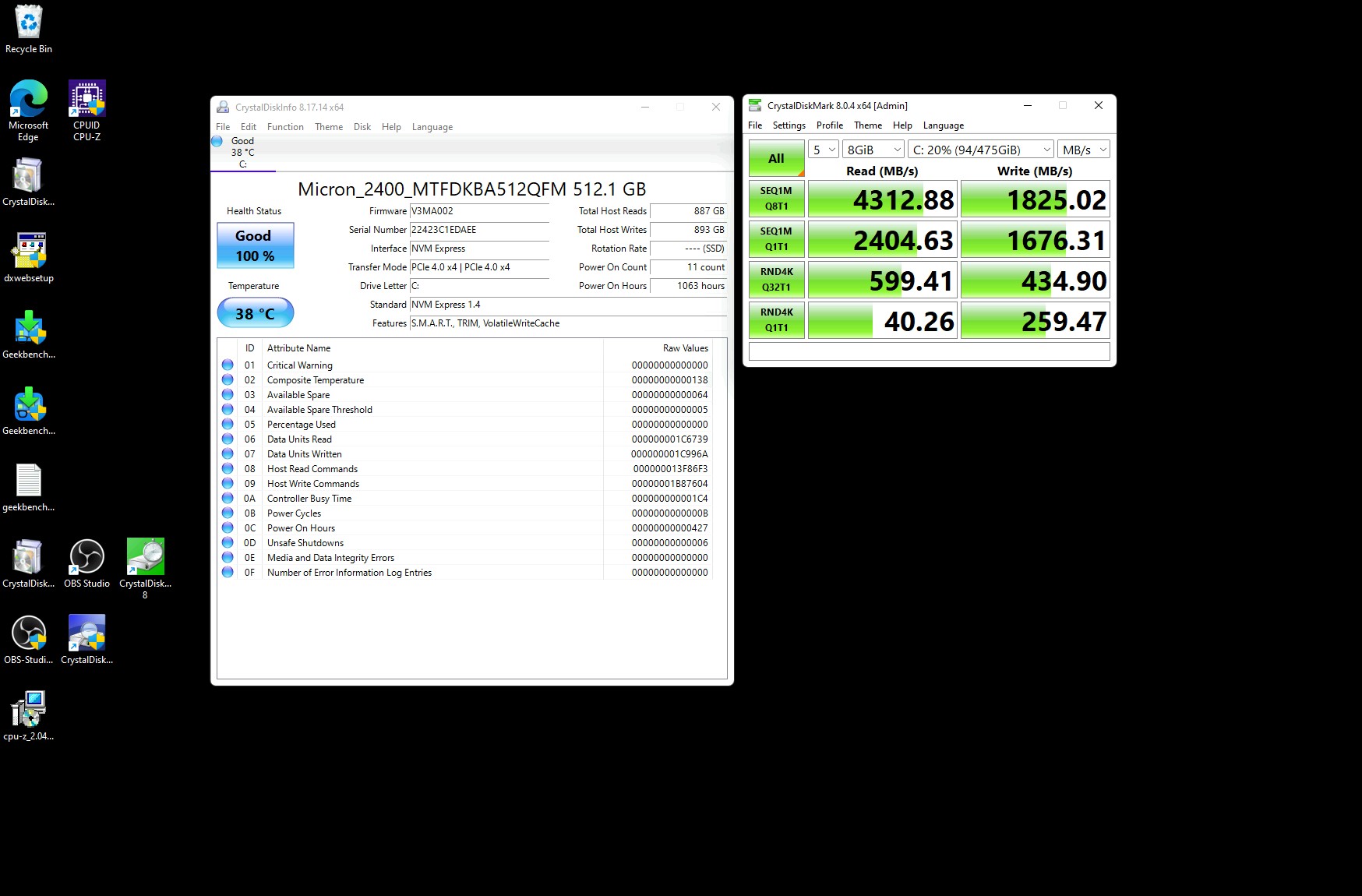The width and height of the screenshot is (1362, 896).
Task: Click the status orb for Available Spare
Action: tap(228, 394)
